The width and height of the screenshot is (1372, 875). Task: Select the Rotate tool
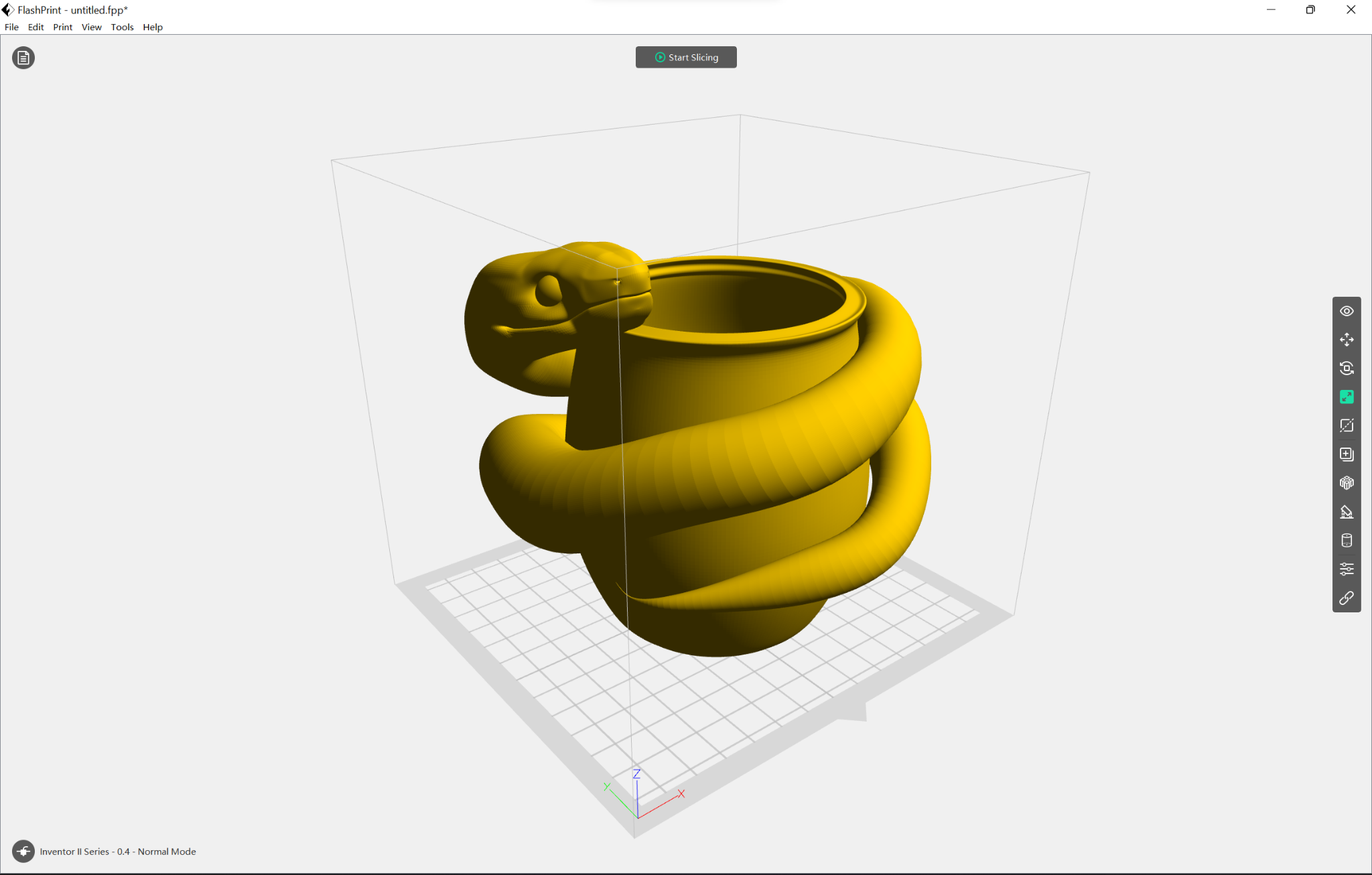click(x=1347, y=368)
